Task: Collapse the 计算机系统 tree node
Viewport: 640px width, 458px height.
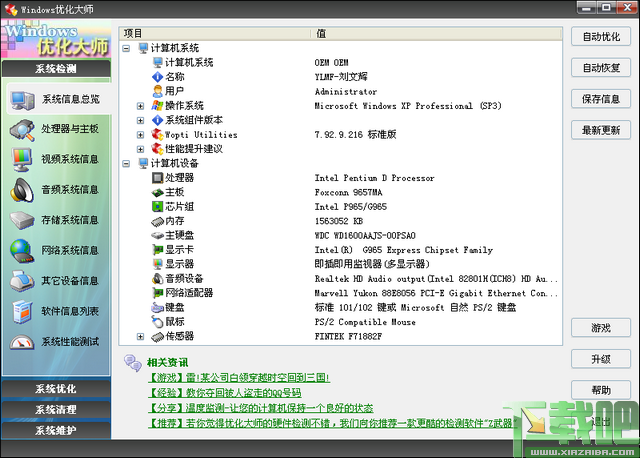Action: pyautogui.click(x=126, y=48)
